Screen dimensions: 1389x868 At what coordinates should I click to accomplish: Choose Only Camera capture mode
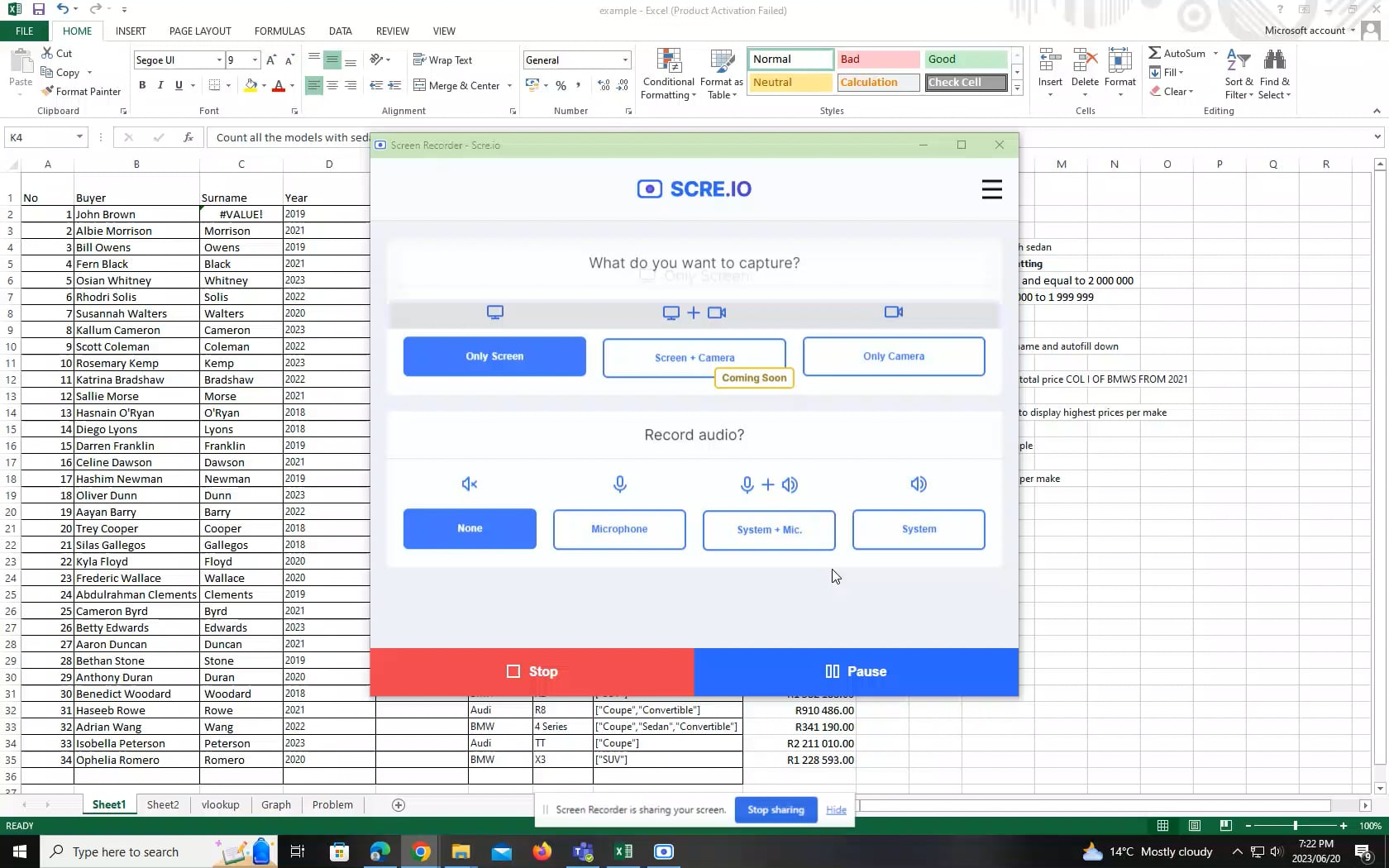pyautogui.click(x=893, y=356)
